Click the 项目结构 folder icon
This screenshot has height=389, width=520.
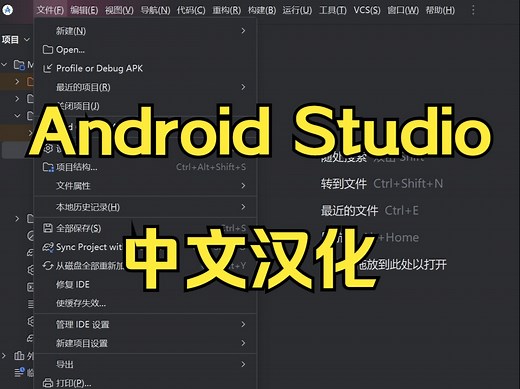(x=48, y=167)
